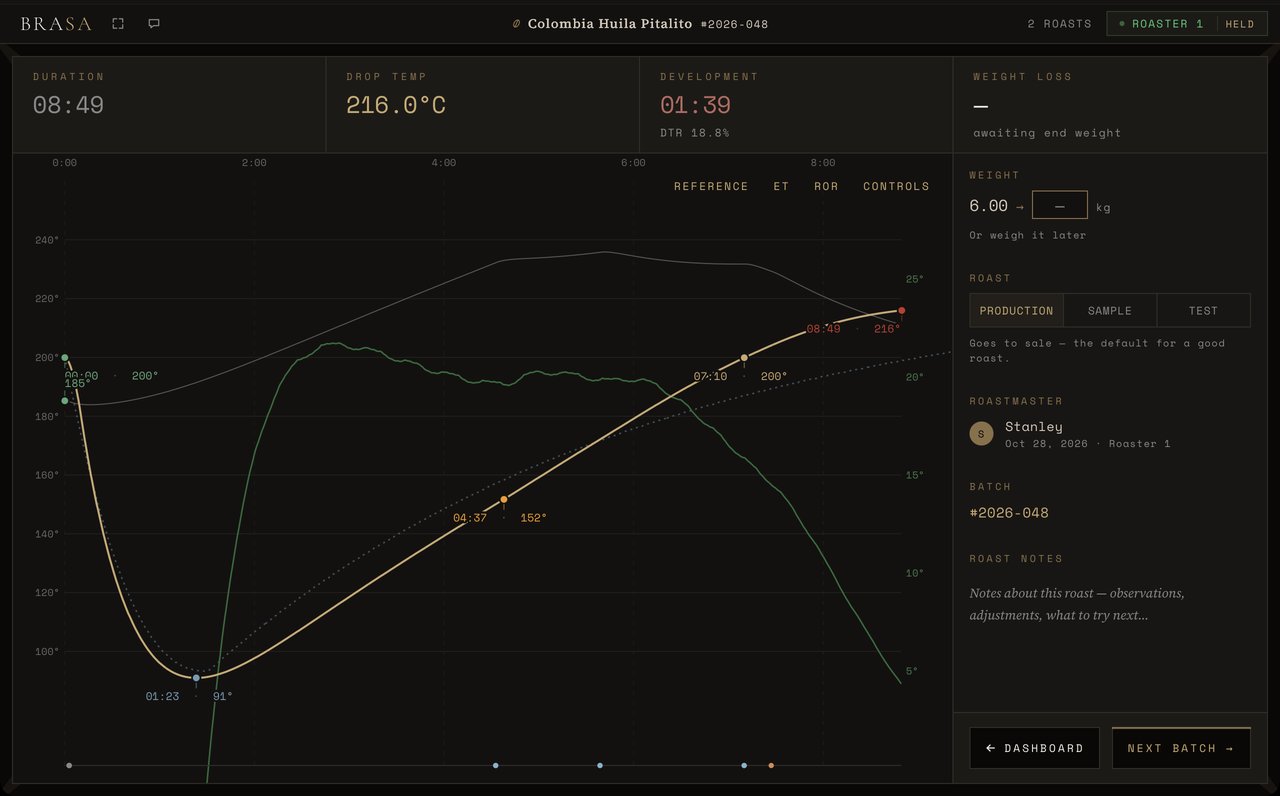Click the 08:49 duration value
This screenshot has width=1280, height=796.
pos(68,105)
